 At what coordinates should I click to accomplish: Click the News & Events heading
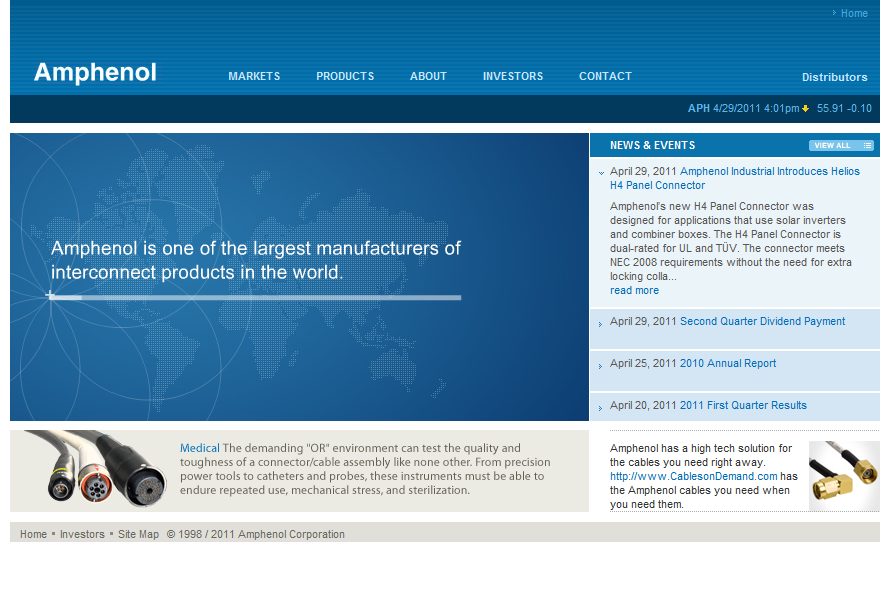[x=653, y=145]
